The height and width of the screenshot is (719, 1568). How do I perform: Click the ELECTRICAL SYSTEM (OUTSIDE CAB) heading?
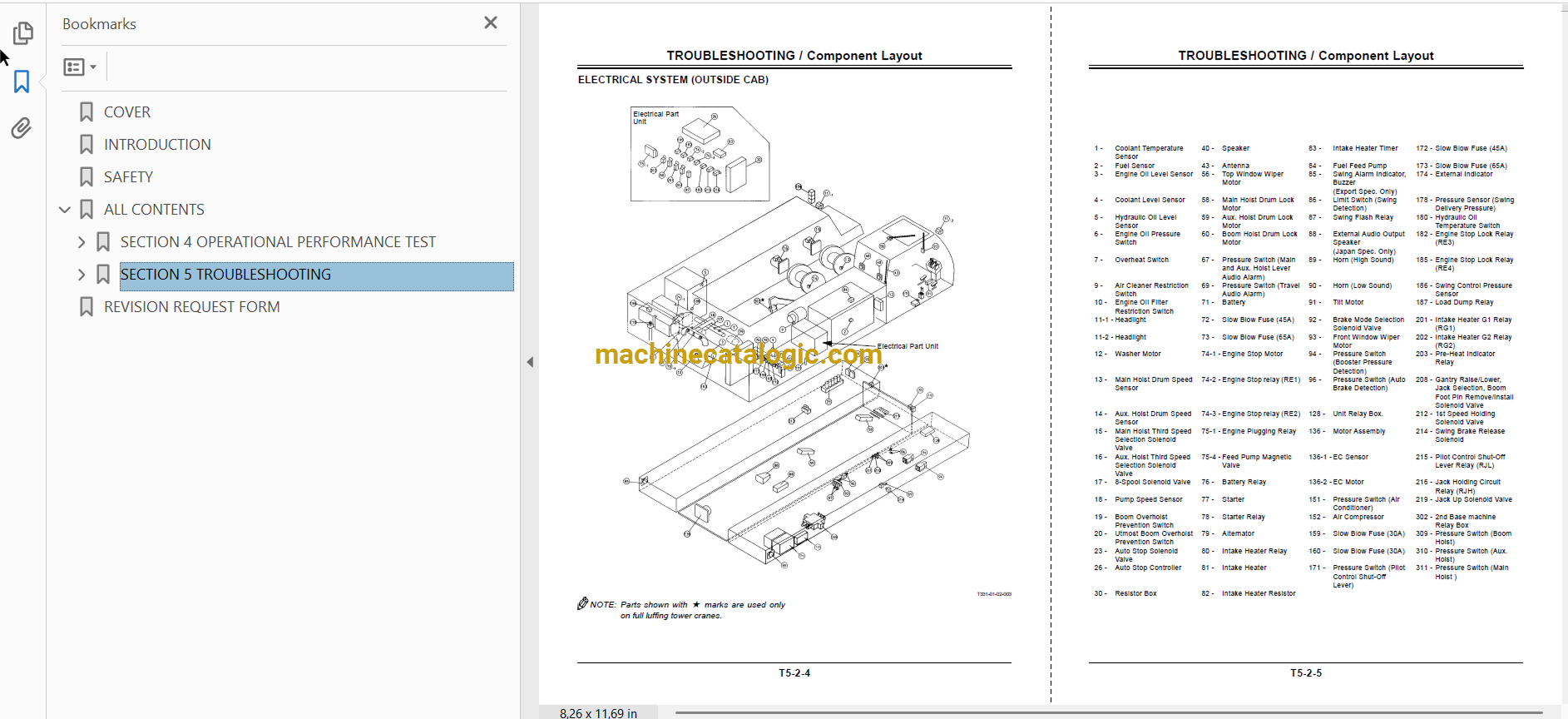[673, 80]
